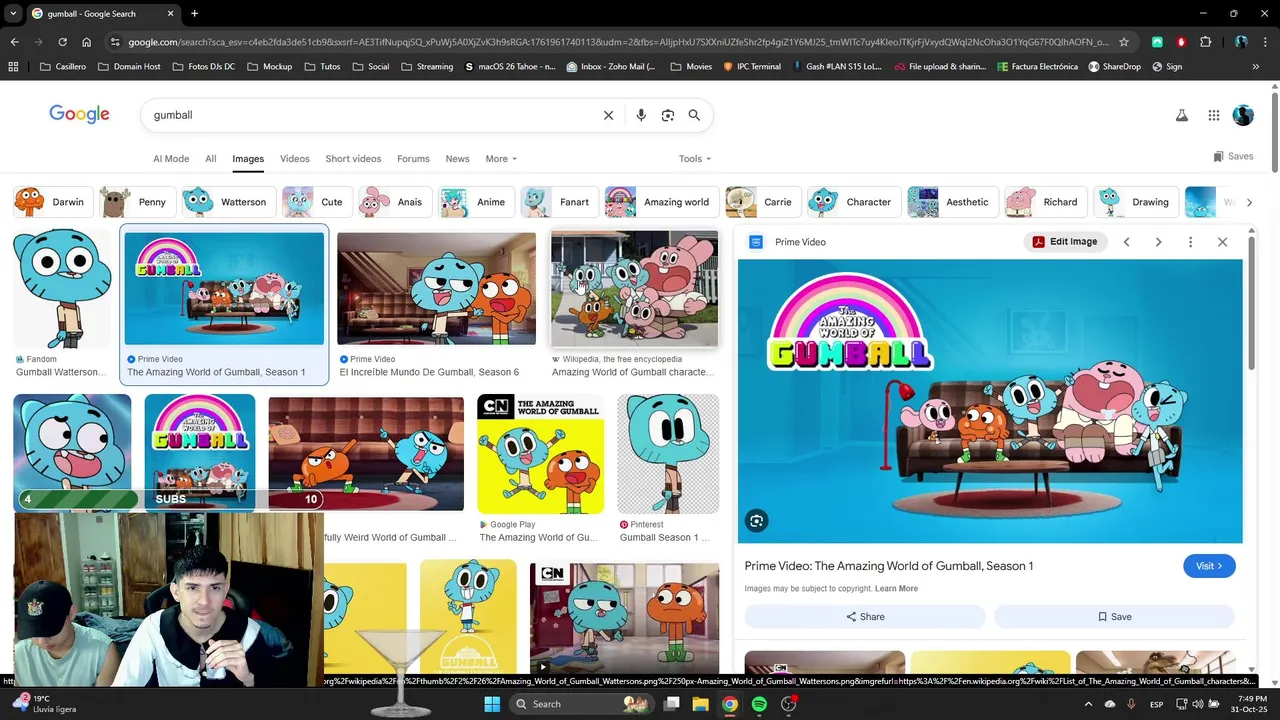Open the Chrome taskbar icon

click(x=730, y=704)
